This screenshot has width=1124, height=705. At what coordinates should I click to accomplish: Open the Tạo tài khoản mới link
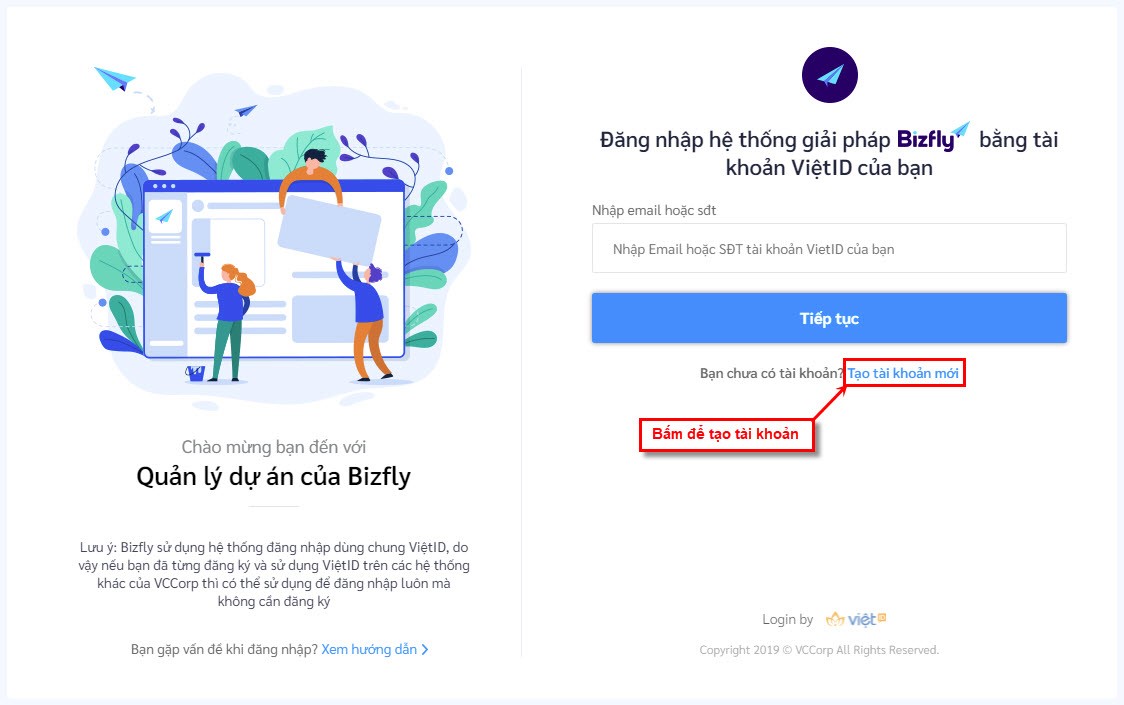(902, 373)
